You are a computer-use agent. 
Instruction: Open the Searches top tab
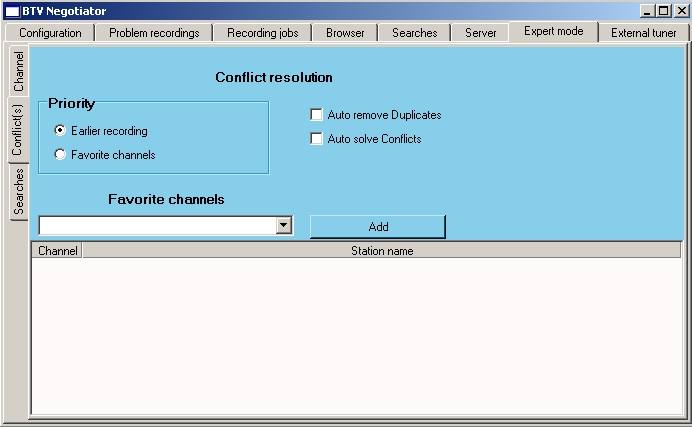pos(414,33)
